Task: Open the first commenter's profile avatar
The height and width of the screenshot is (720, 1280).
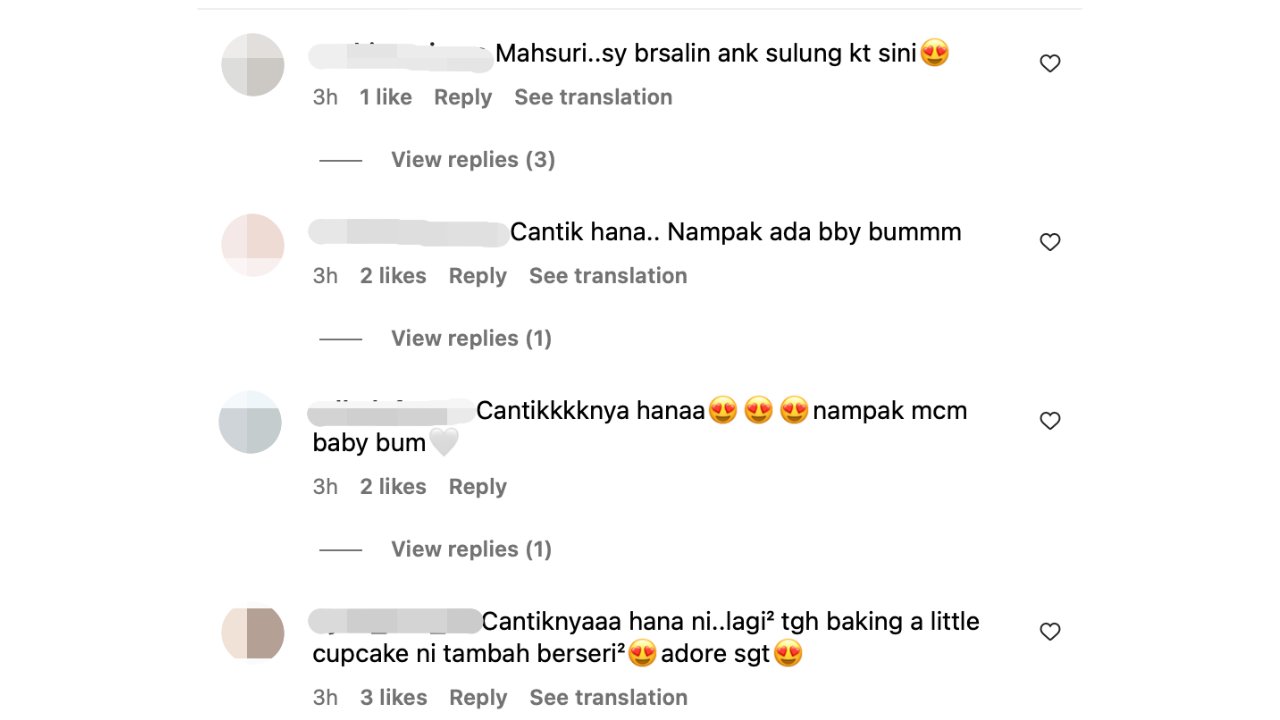Action: click(x=252, y=64)
